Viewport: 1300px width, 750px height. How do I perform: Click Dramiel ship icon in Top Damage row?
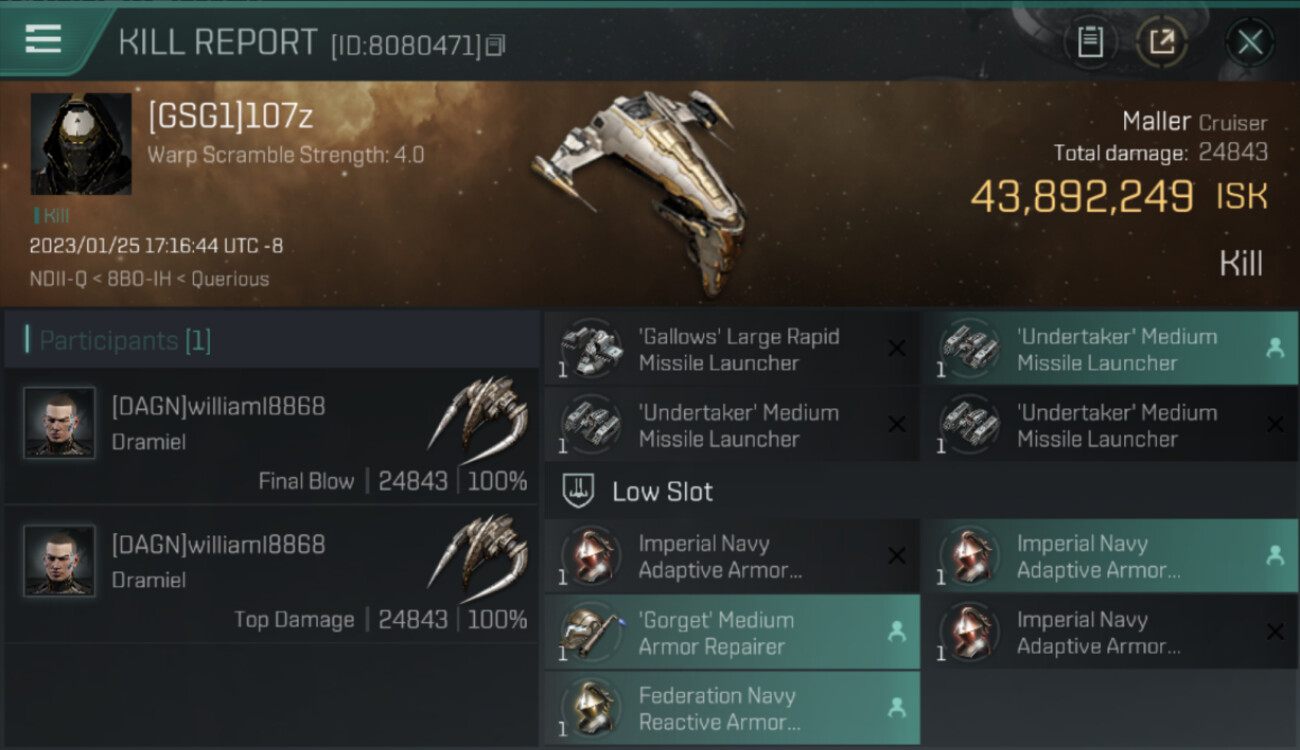pyautogui.click(x=480, y=551)
